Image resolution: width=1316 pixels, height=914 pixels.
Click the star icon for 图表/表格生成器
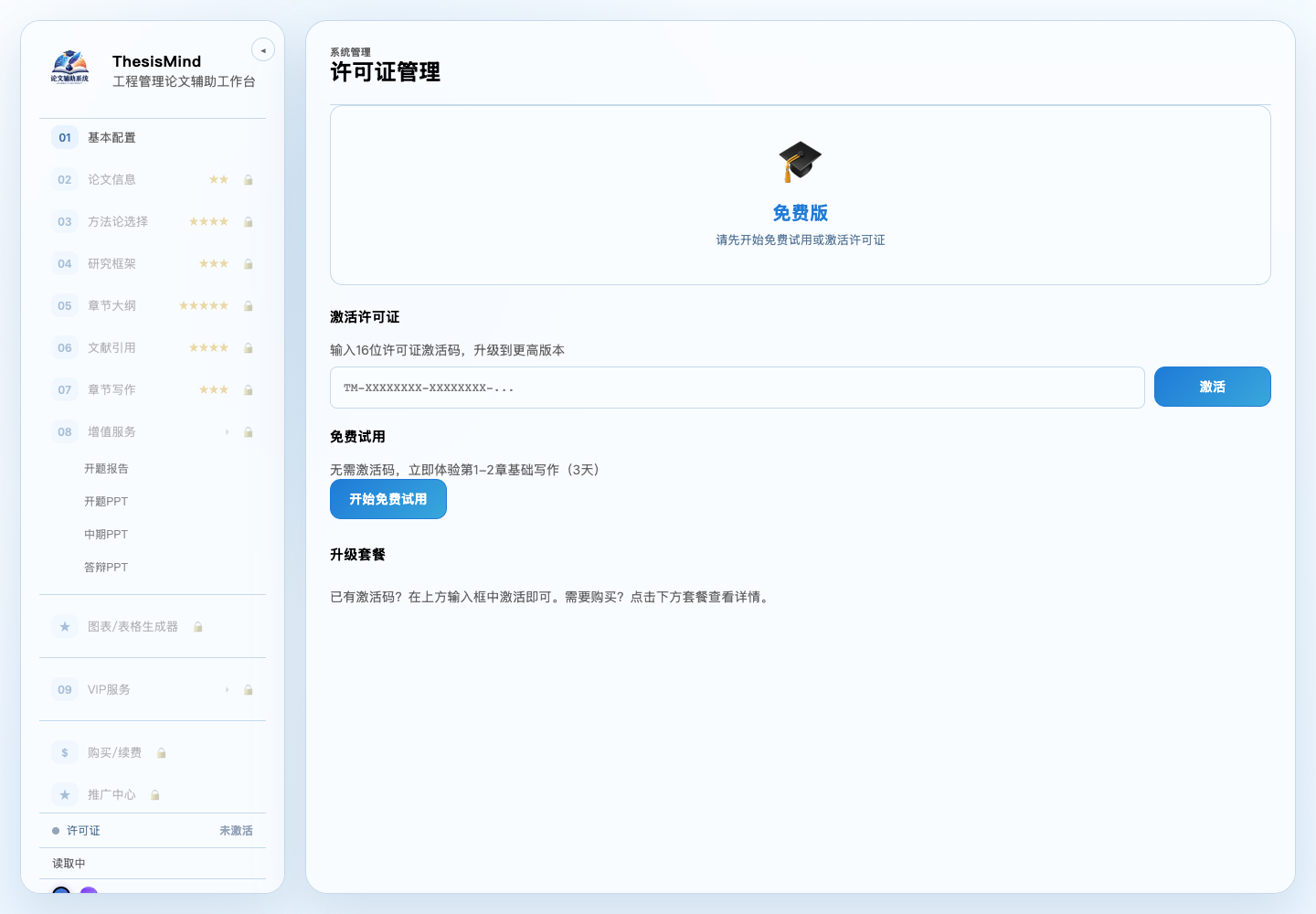65,627
